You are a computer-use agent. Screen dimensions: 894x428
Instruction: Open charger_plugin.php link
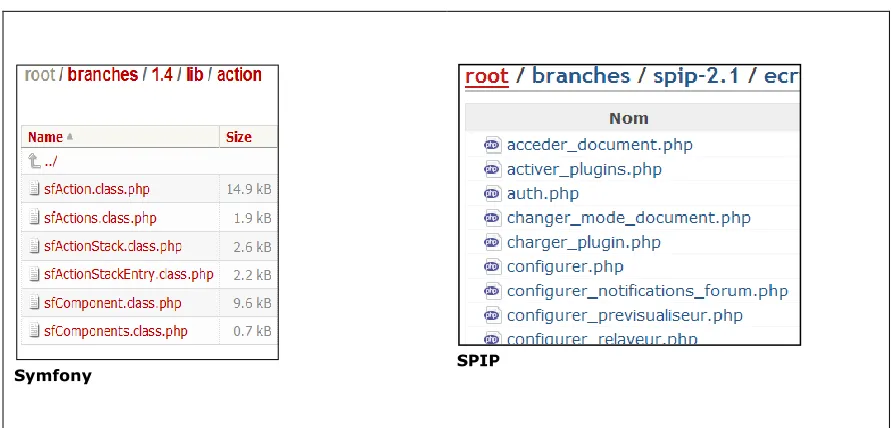(x=584, y=242)
